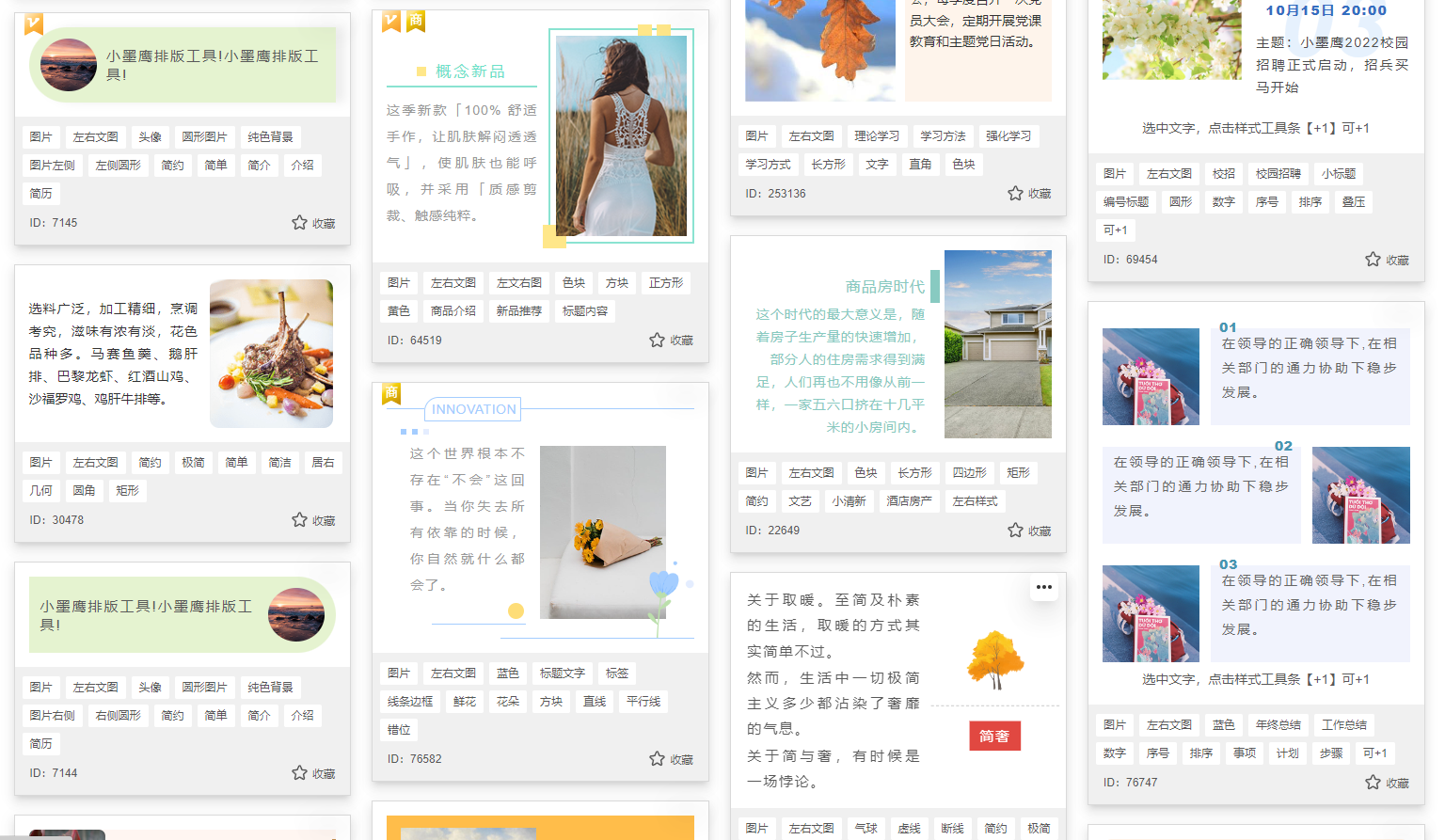Click the 花朵 tag on template 76582
Viewport: 1445px width, 840px height.
[507, 701]
